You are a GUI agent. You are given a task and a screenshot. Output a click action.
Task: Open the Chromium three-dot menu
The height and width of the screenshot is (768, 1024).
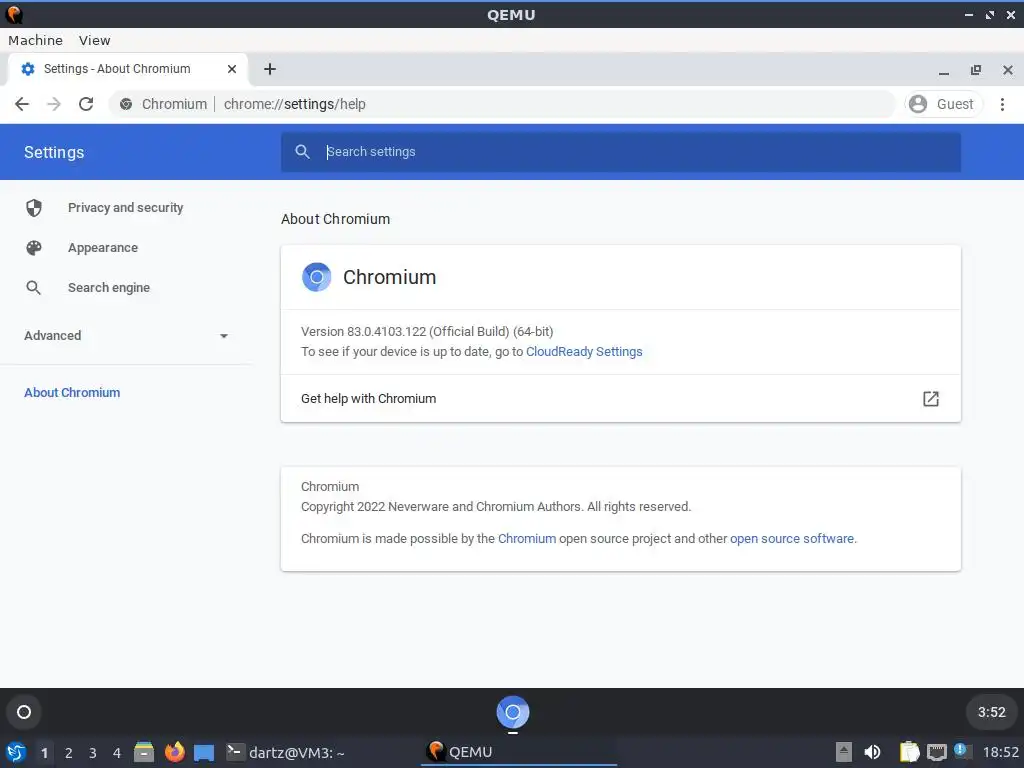1002,104
